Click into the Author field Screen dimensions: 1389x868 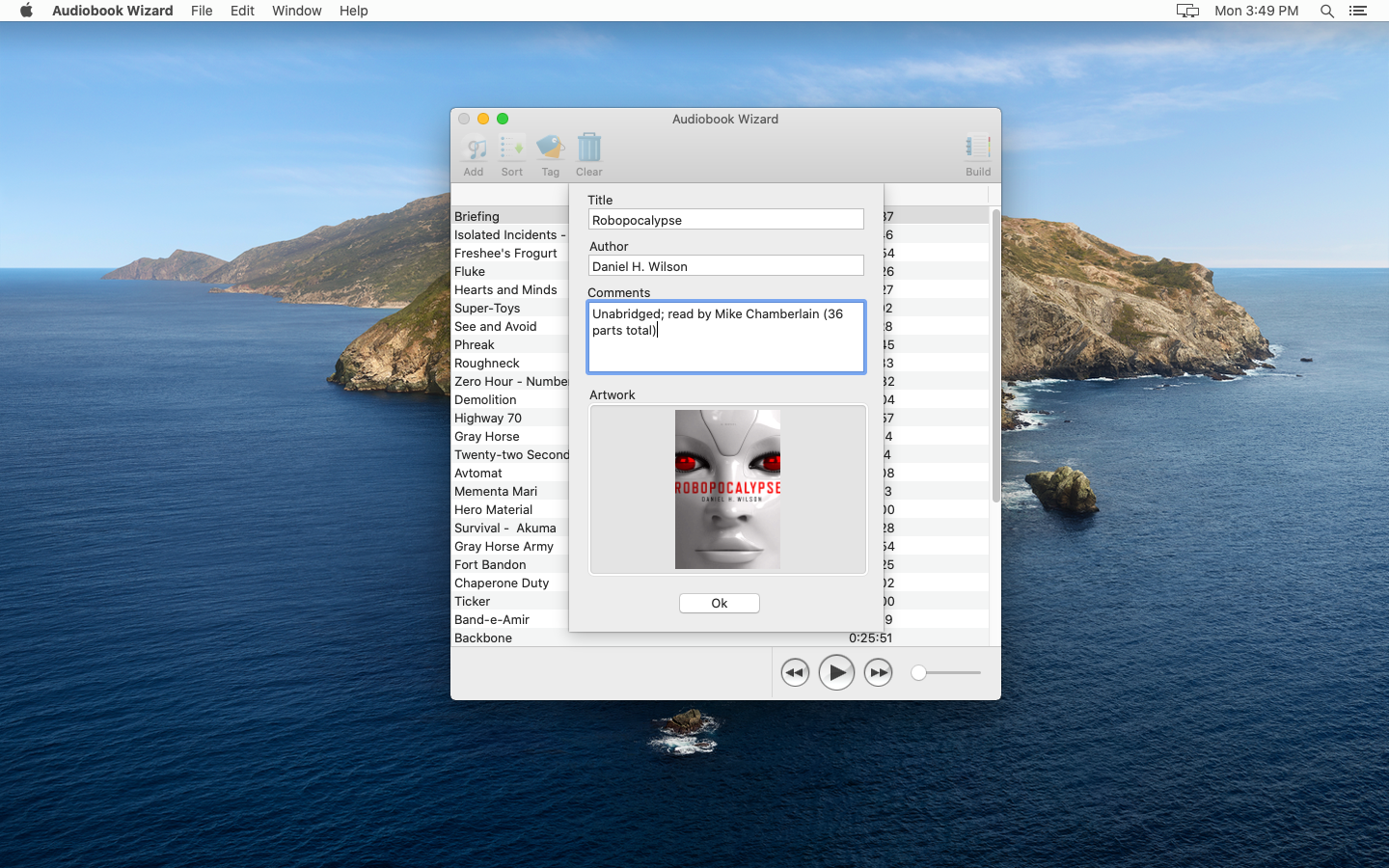point(726,266)
